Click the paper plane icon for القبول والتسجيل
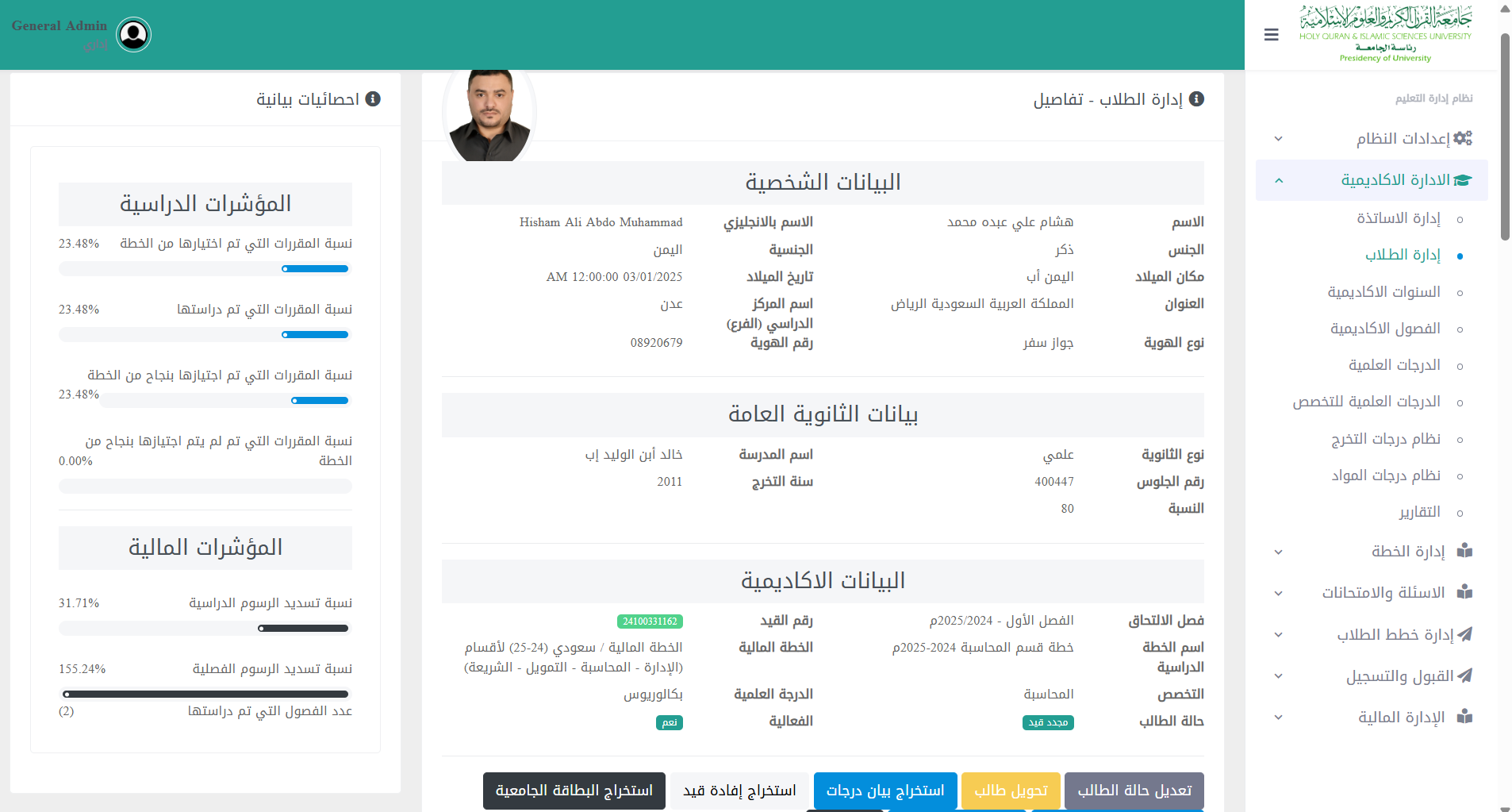 pos(1464,675)
